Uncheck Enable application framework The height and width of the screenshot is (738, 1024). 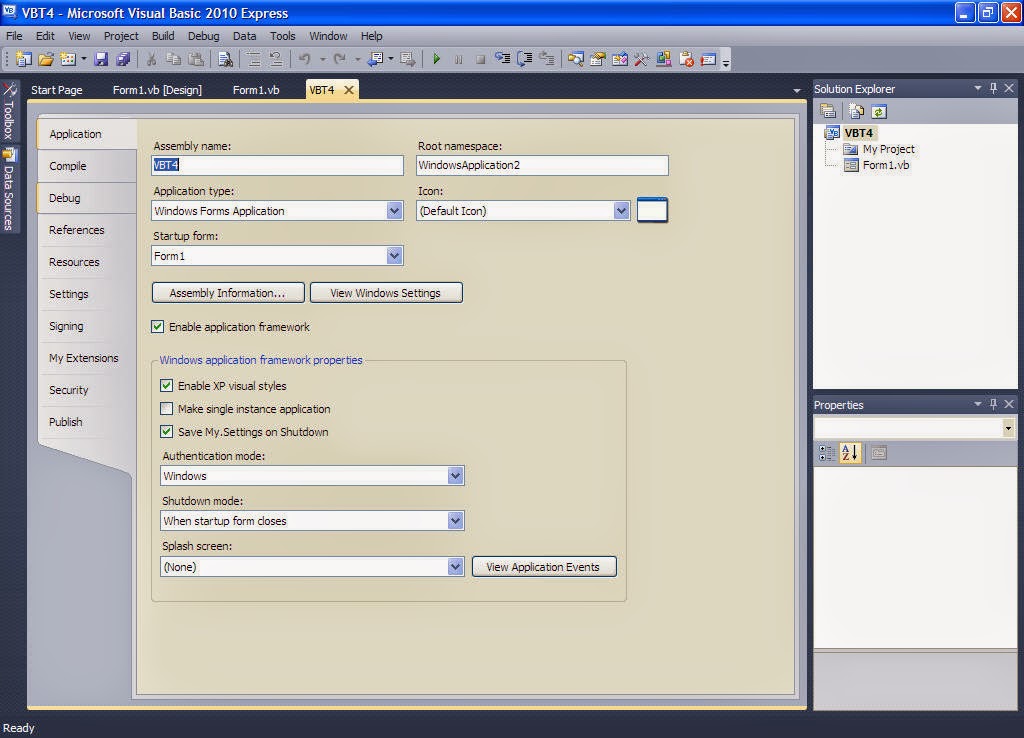[x=157, y=326]
